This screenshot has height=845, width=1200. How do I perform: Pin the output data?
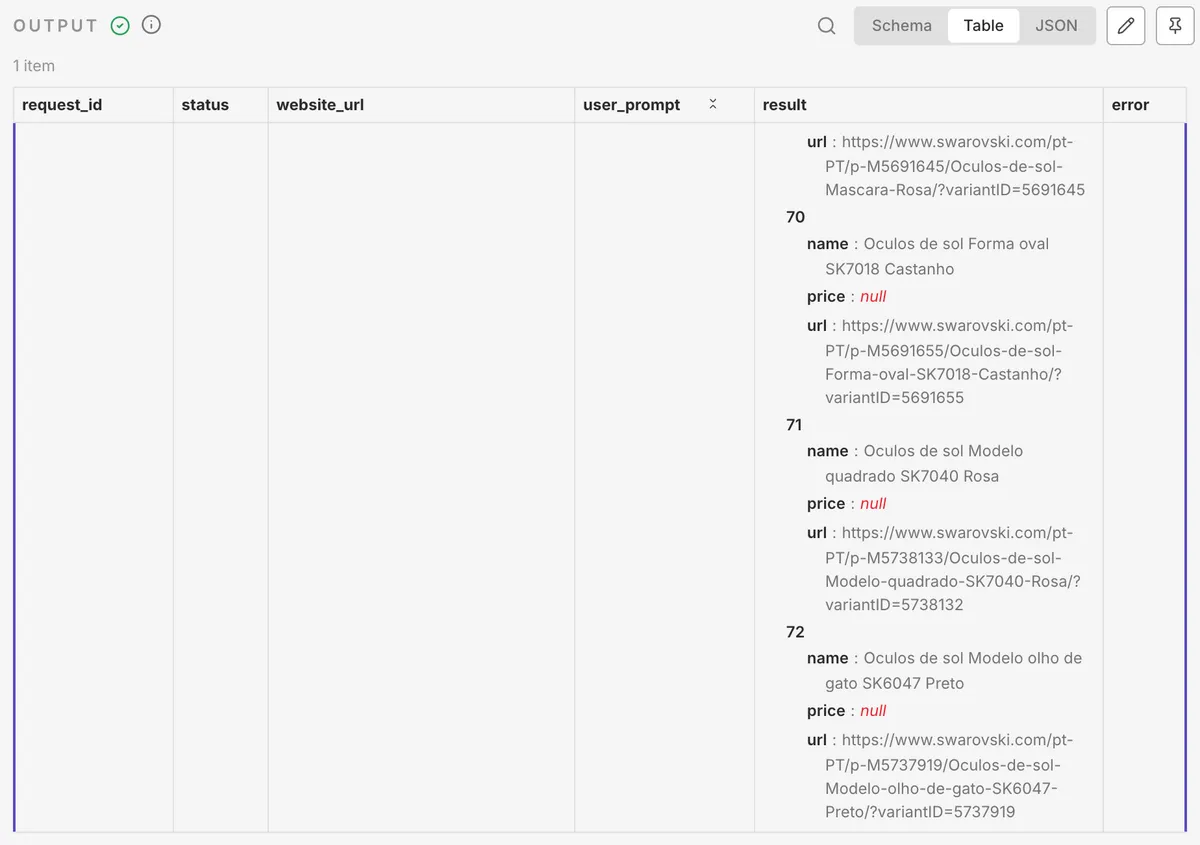1175,26
